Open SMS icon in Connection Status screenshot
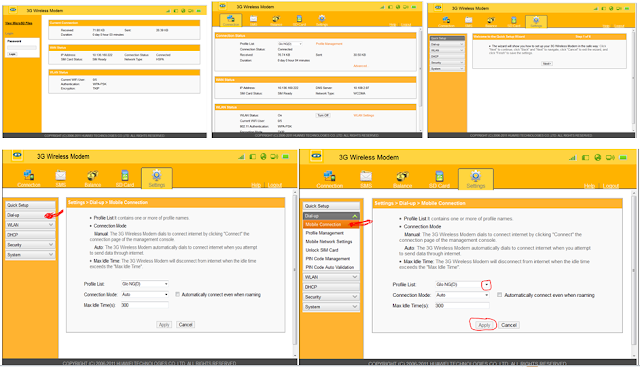This screenshot has height=367, width=640. [253, 19]
